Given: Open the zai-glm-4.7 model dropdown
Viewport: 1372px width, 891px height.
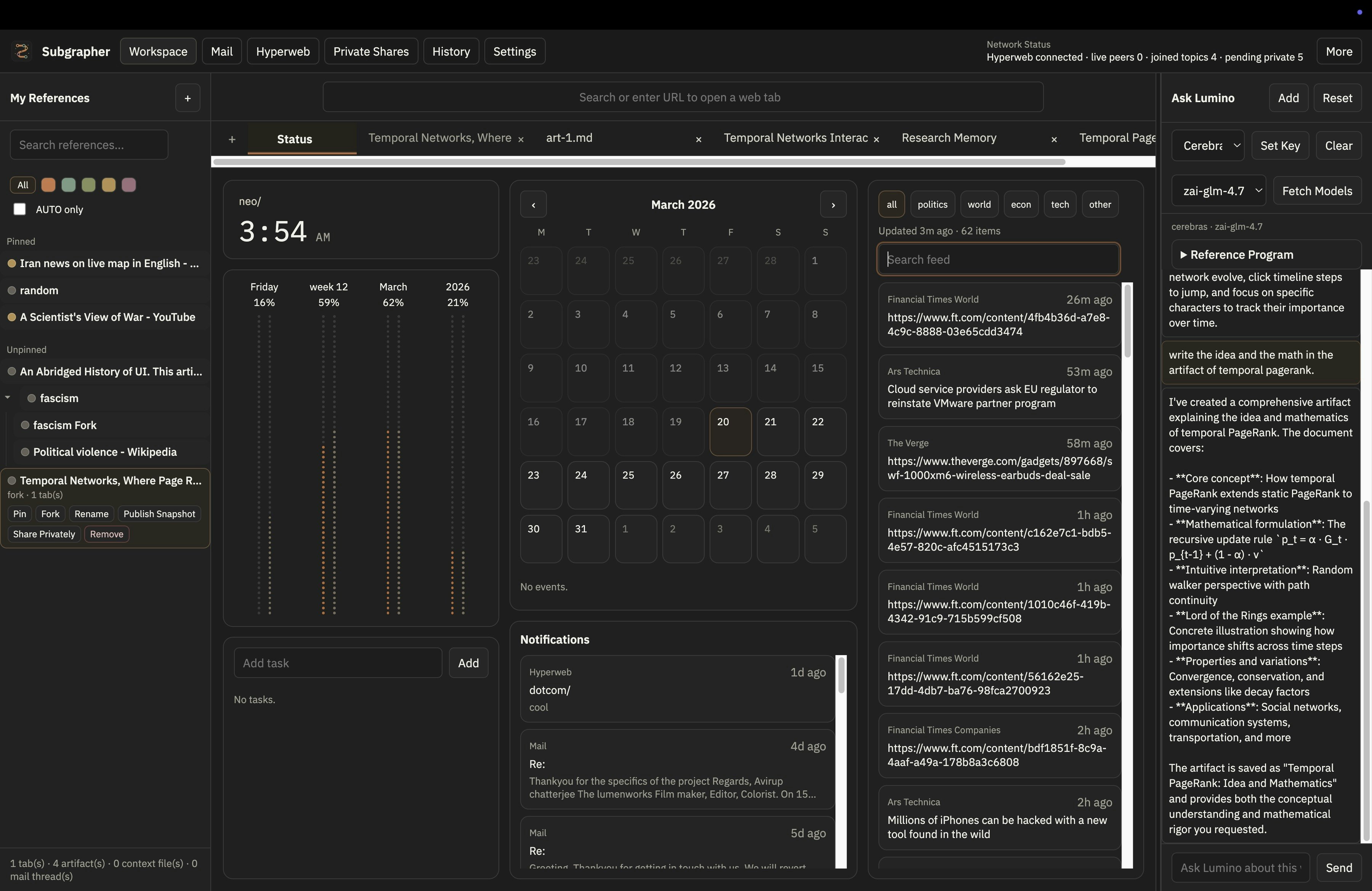Looking at the screenshot, I should (x=1218, y=191).
